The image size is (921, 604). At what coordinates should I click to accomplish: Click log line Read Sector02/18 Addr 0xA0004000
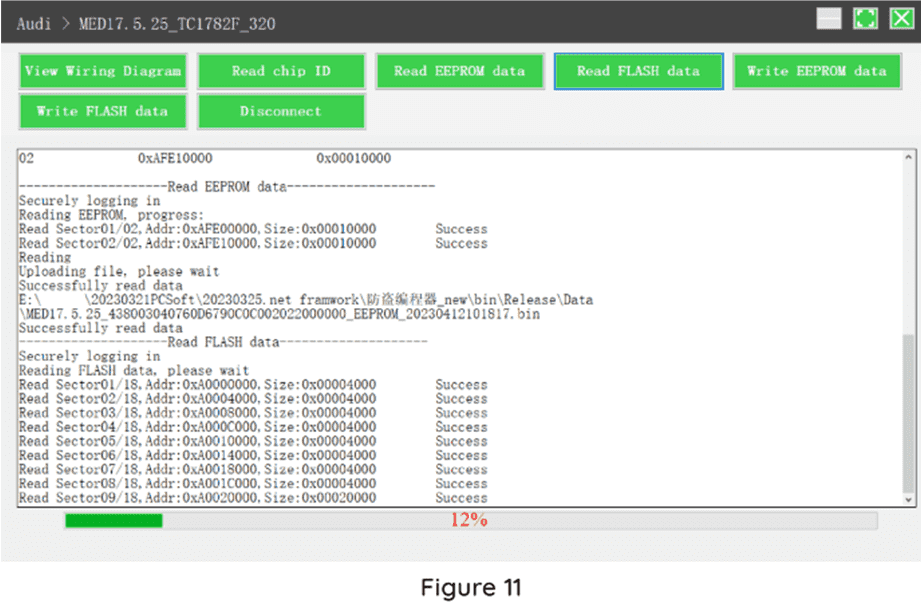[253, 399]
